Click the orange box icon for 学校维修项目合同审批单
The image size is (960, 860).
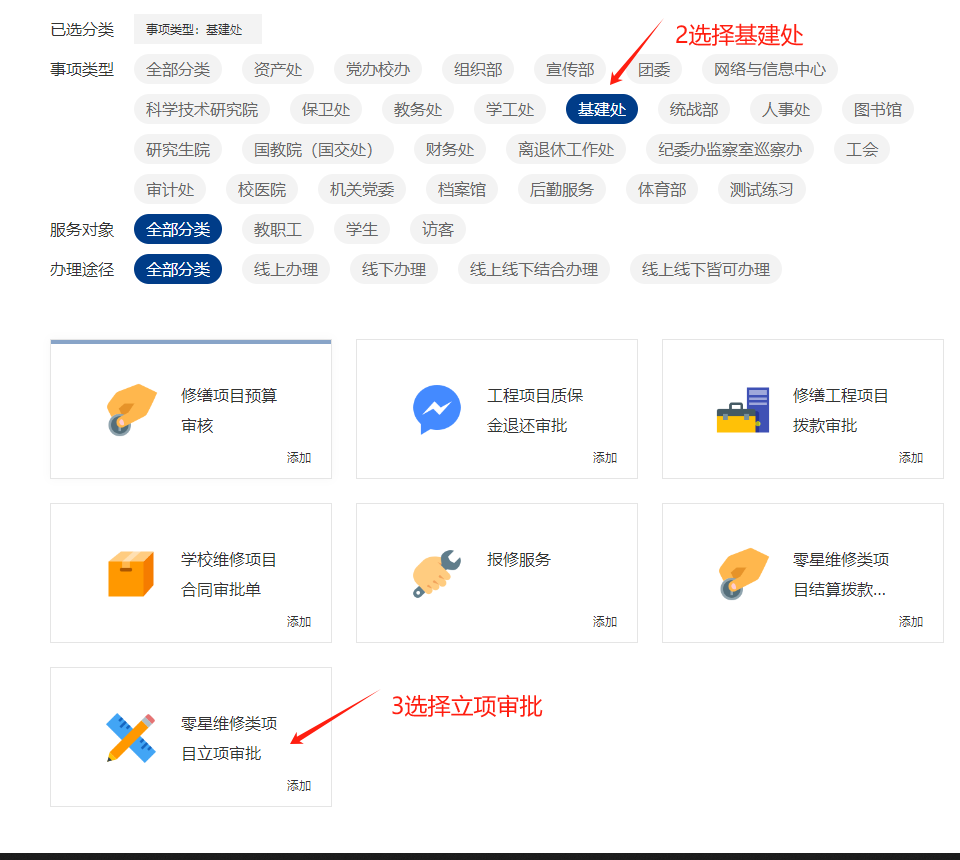(131, 574)
